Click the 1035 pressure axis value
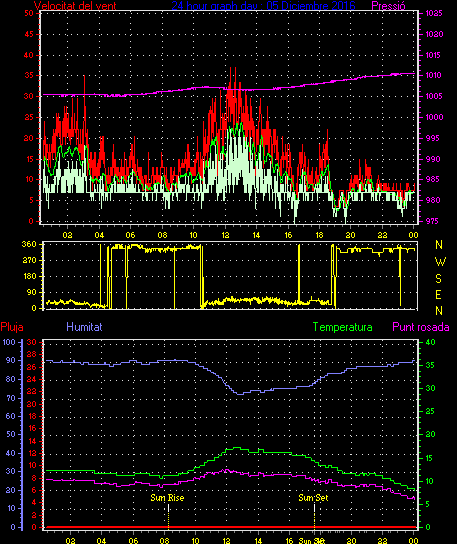The width and height of the screenshot is (457, 544). tap(434, 13)
